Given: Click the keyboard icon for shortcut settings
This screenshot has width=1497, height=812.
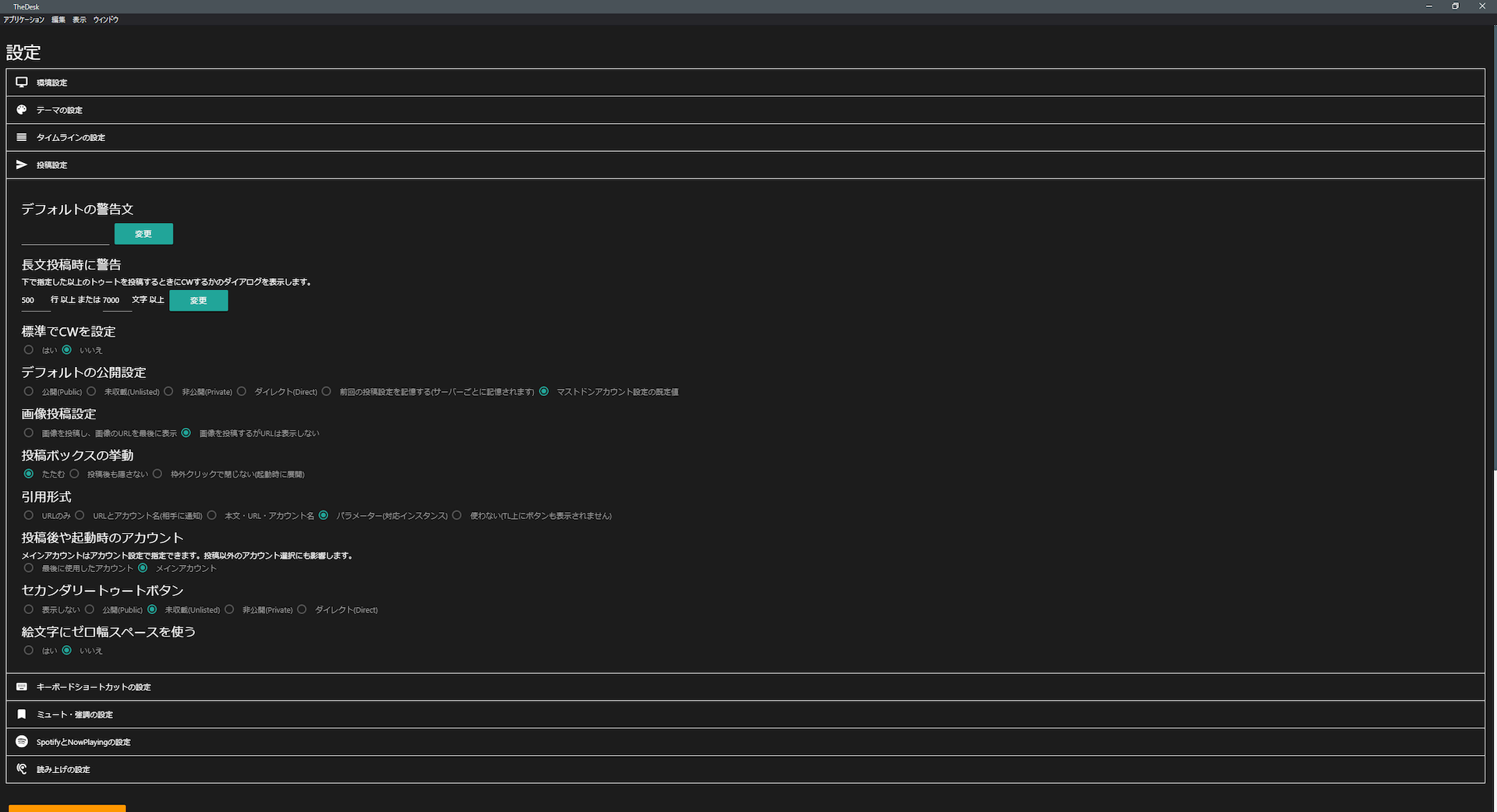Looking at the screenshot, I should pyautogui.click(x=22, y=687).
